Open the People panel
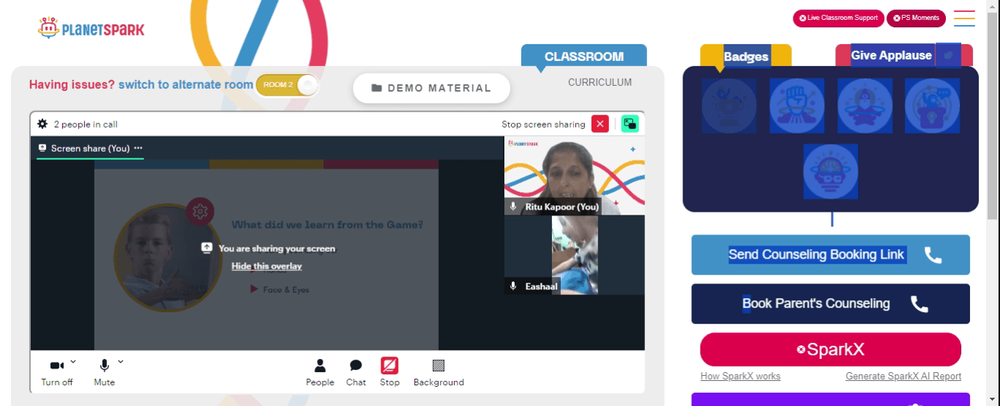Viewport: 1000px width, 406px height. pos(320,372)
